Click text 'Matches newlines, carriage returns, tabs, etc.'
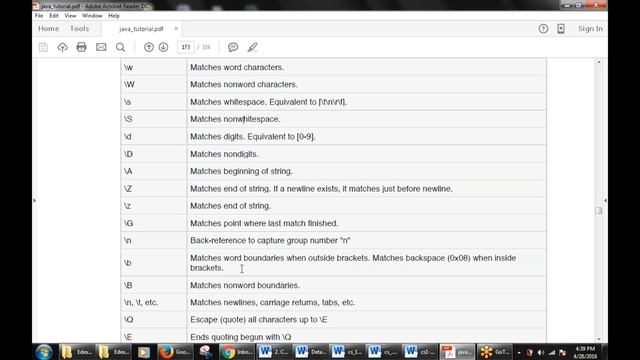The height and width of the screenshot is (360, 640). (272, 302)
